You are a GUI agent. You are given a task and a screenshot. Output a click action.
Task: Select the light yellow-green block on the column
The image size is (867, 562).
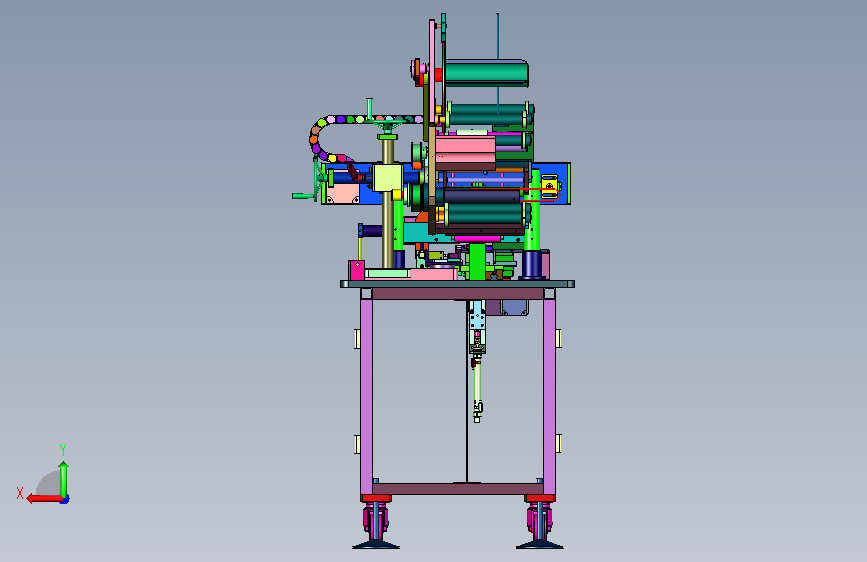coord(387,177)
